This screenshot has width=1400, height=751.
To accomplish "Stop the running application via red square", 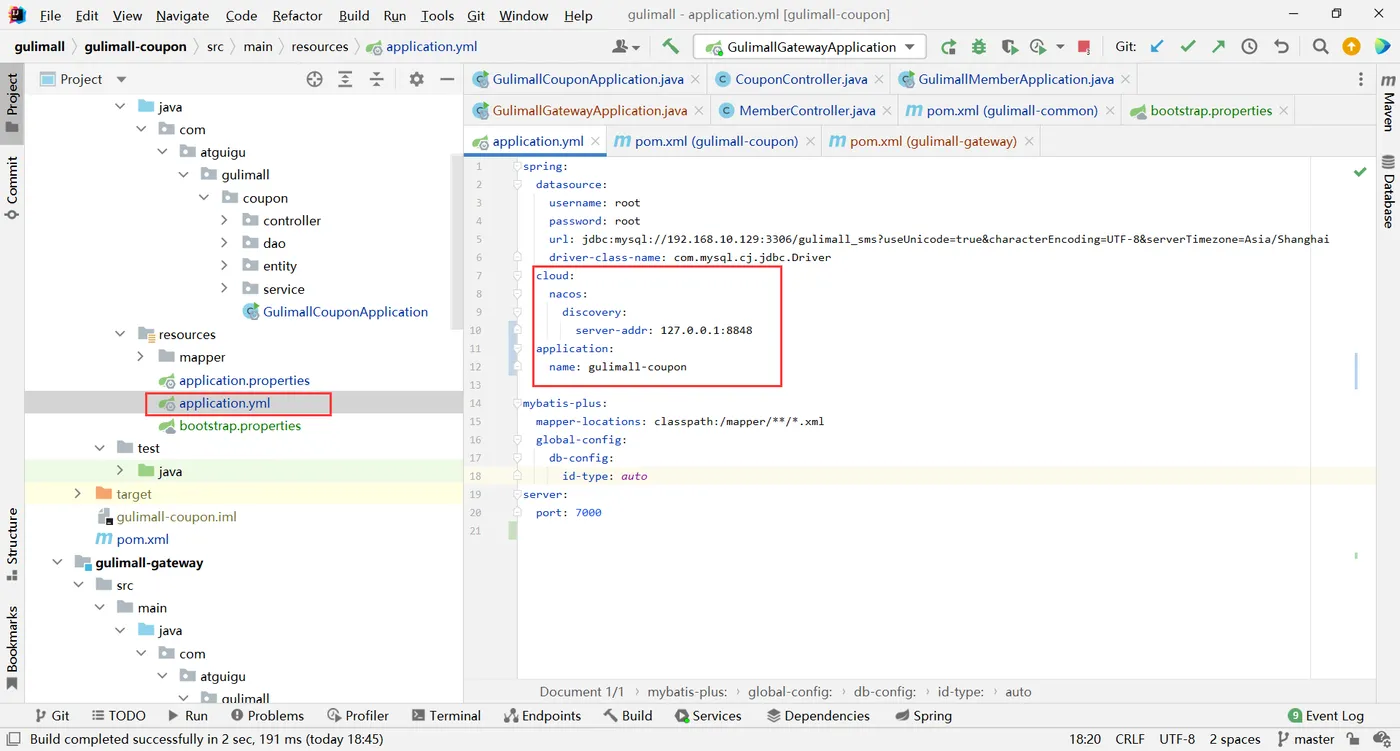I will pos(1084,47).
